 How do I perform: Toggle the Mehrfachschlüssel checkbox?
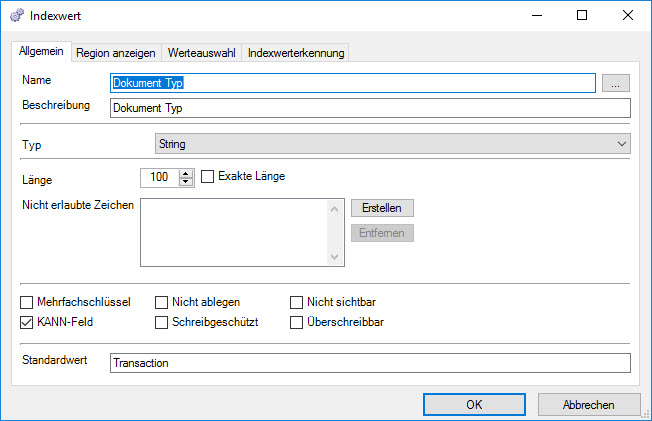(x=27, y=301)
